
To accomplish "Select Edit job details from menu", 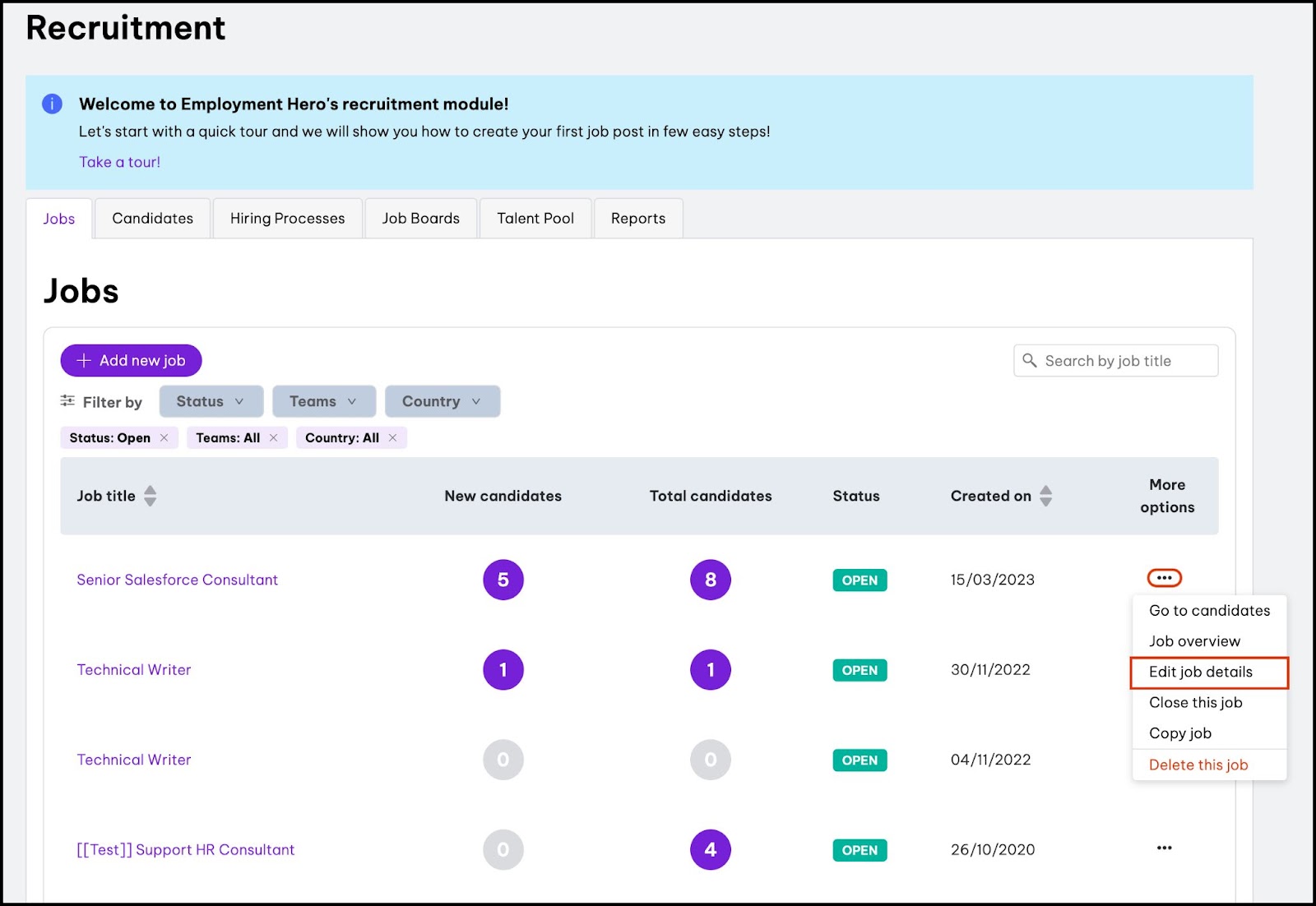I will click(1200, 672).
